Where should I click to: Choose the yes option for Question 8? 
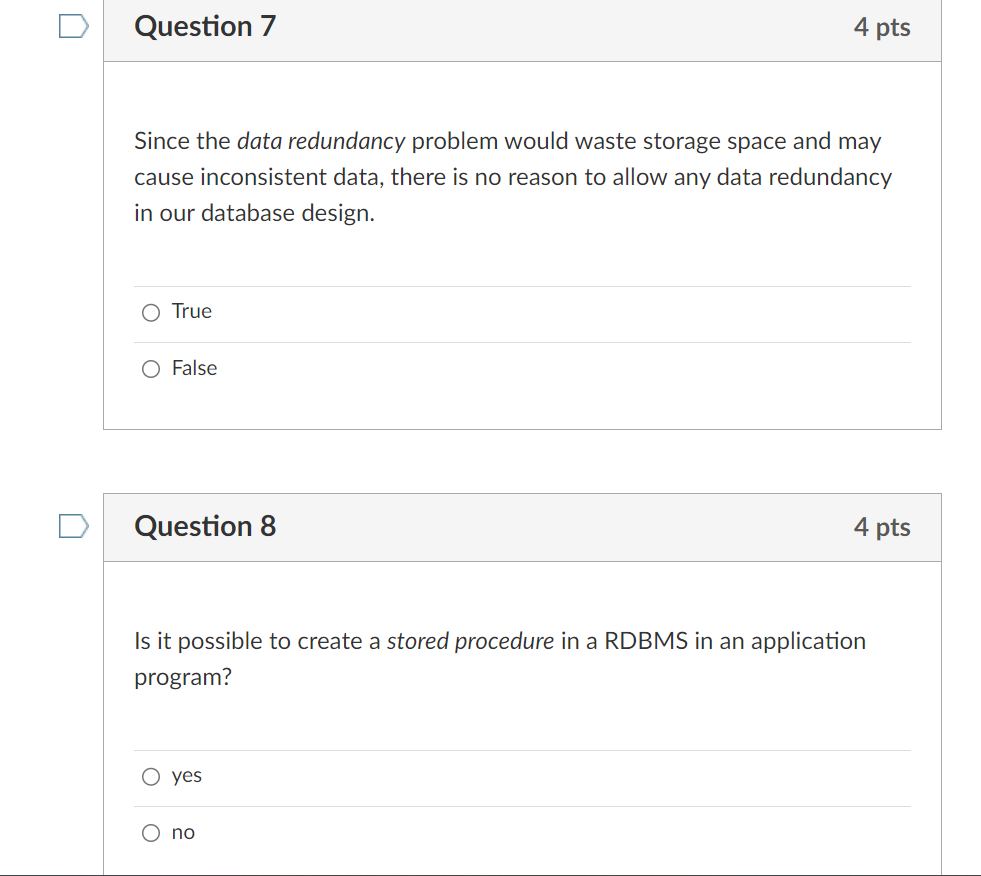pyautogui.click(x=150, y=776)
